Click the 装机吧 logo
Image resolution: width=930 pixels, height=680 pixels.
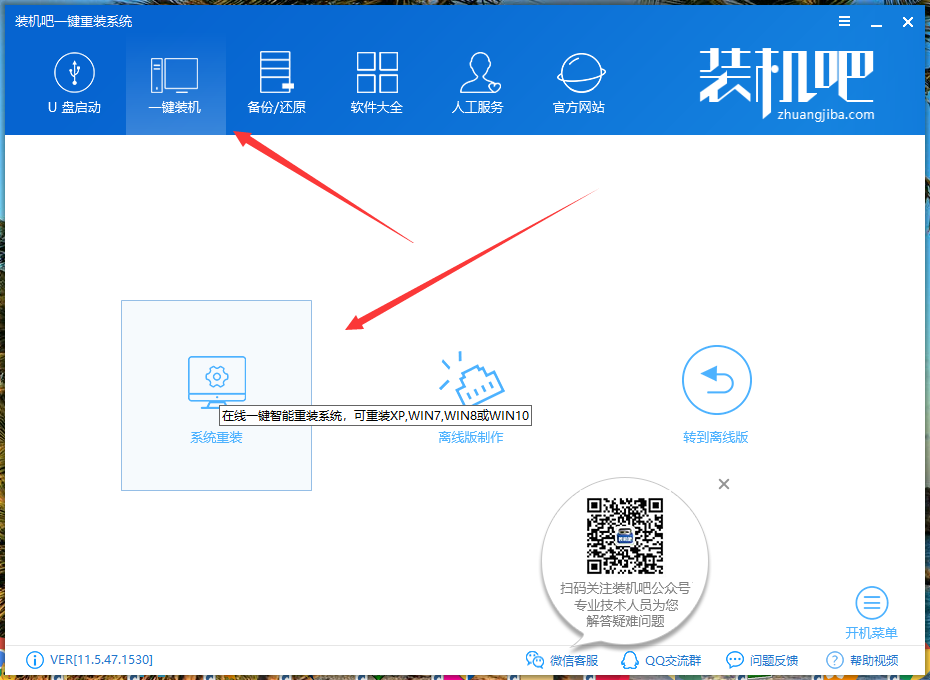point(784,80)
